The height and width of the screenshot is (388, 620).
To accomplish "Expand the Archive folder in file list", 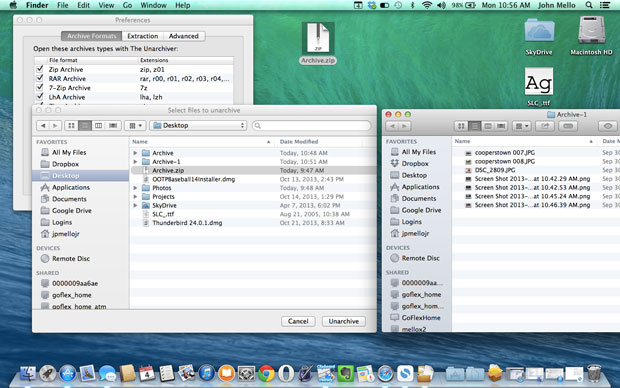I will pos(135,153).
